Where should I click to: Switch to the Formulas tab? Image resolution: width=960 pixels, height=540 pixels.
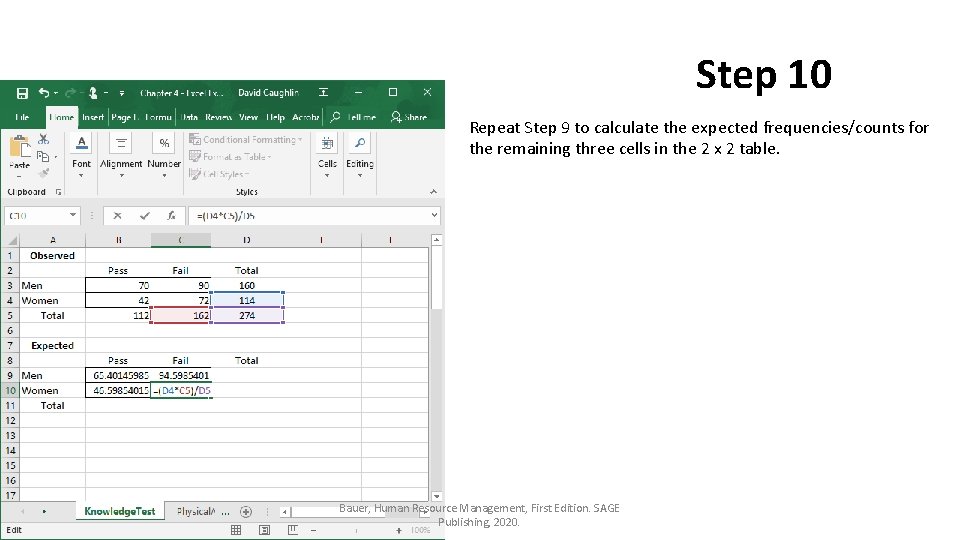tap(159, 117)
